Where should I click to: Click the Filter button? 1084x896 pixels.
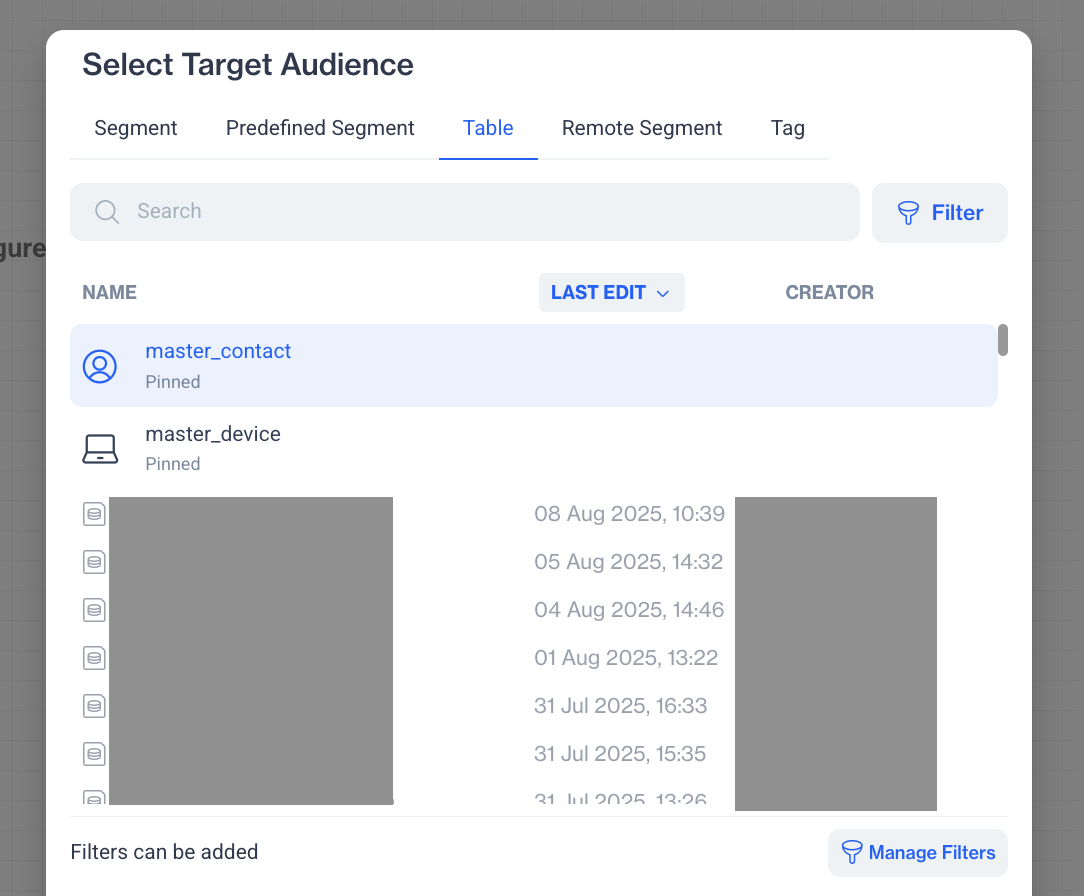click(x=939, y=213)
